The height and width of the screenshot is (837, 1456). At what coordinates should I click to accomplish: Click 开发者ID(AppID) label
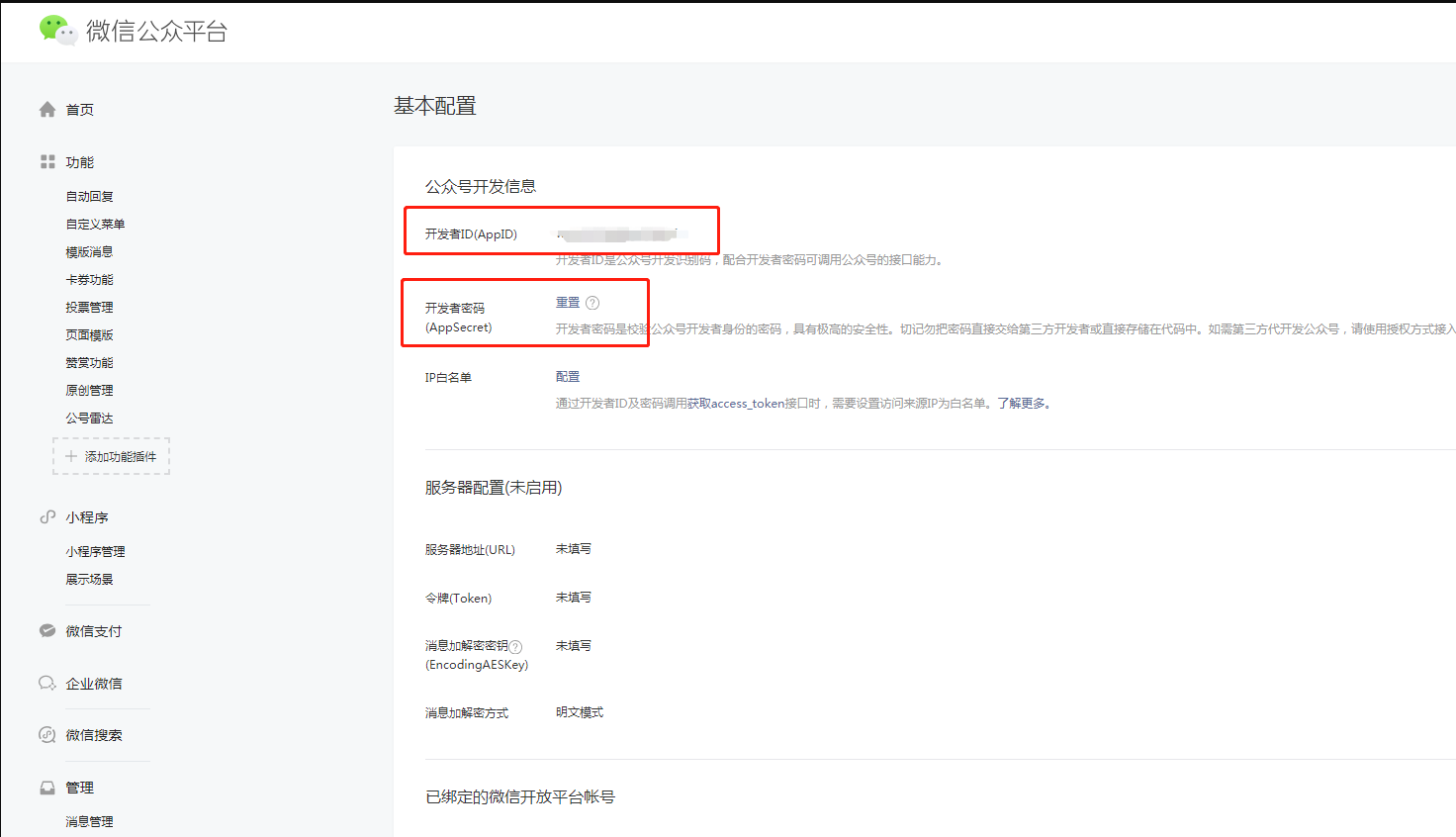472,234
